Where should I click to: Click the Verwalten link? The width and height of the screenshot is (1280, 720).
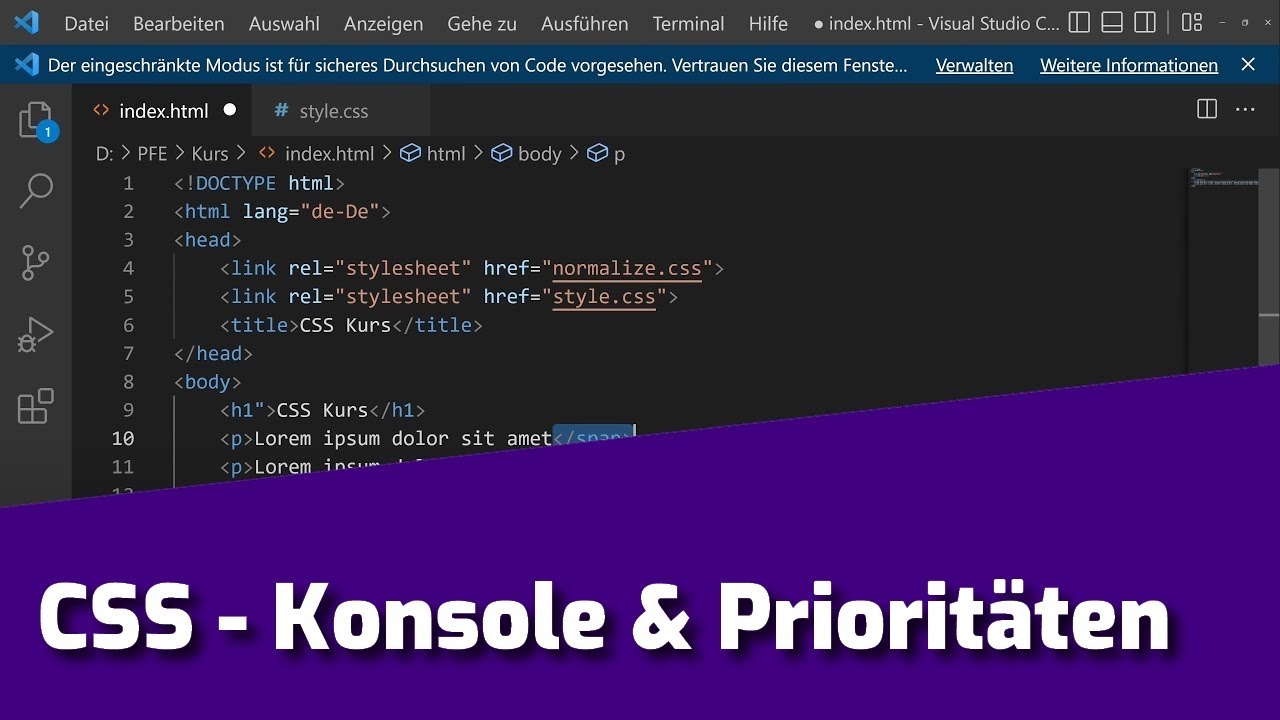[974, 65]
